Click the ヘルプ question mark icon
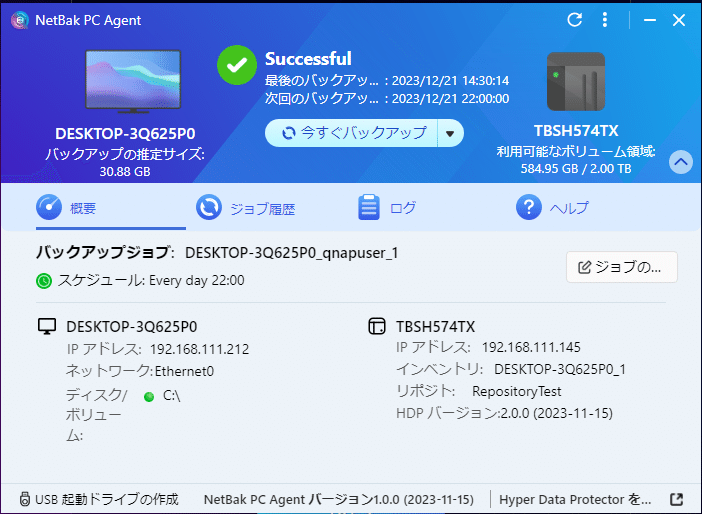This screenshot has width=702, height=514. click(529, 207)
